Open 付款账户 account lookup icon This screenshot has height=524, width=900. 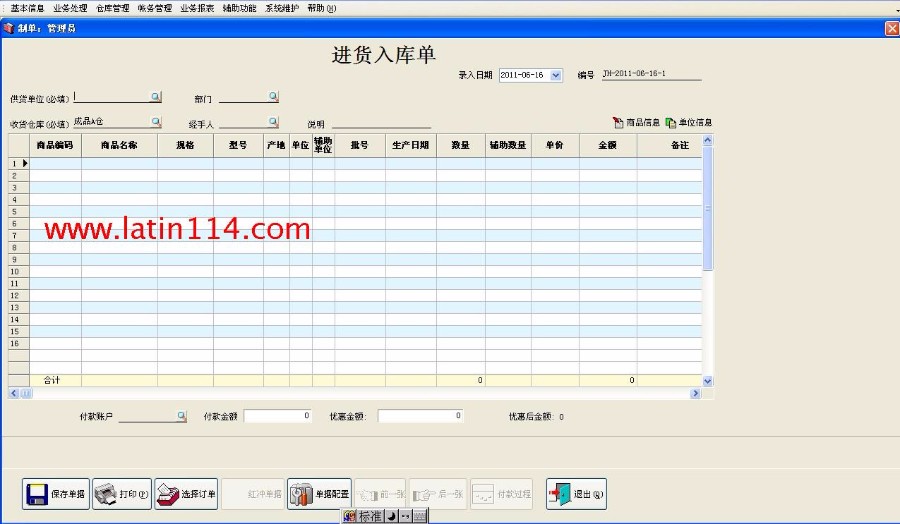click(181, 416)
